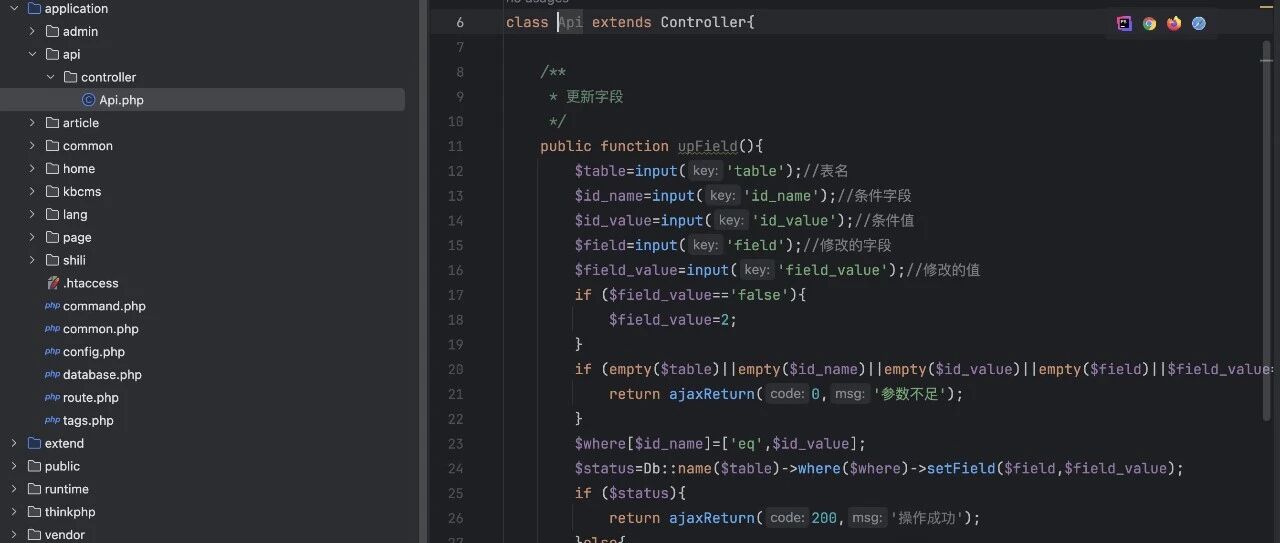Image resolution: width=1280 pixels, height=543 pixels.
Task: Collapse the api folder
Action: click(32, 54)
